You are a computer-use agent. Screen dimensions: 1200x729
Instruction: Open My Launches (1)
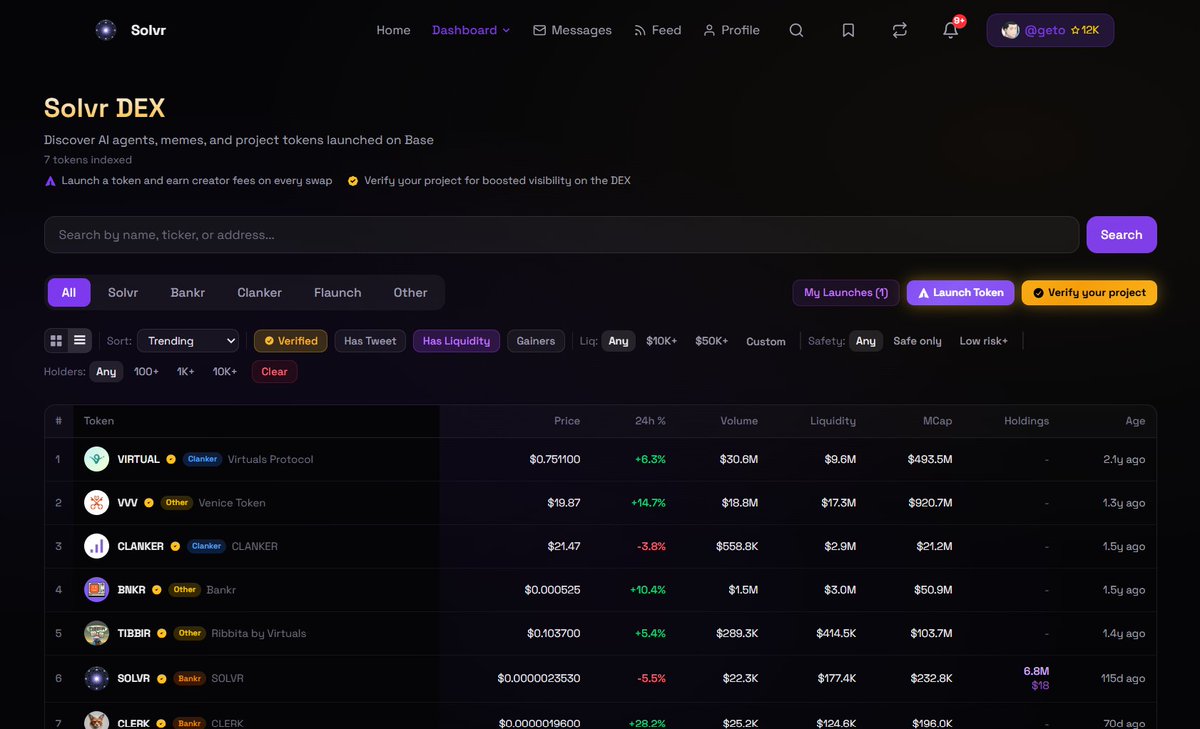pos(846,292)
